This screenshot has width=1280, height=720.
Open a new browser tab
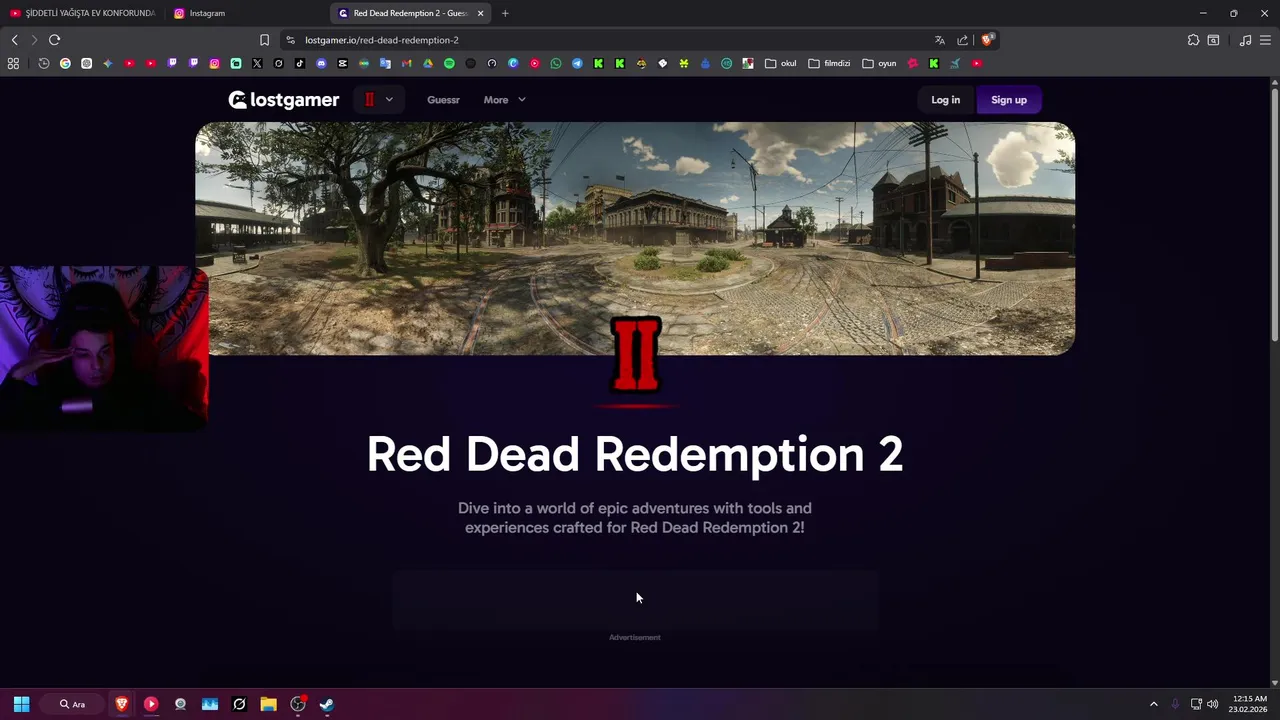tap(505, 13)
